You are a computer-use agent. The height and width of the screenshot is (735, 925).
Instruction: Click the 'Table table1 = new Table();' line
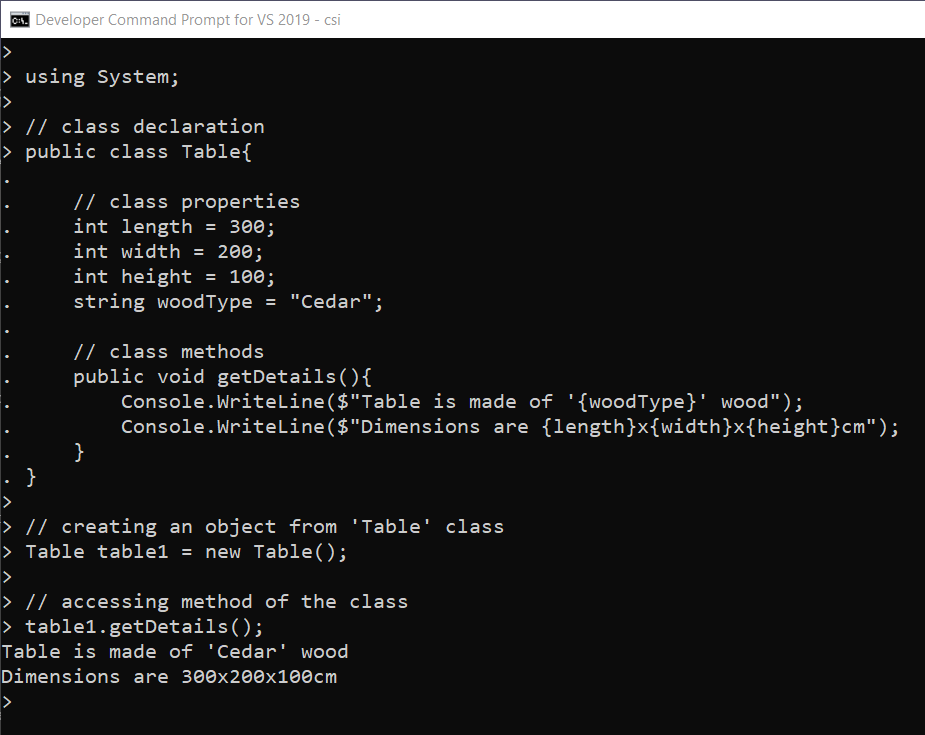pos(186,552)
